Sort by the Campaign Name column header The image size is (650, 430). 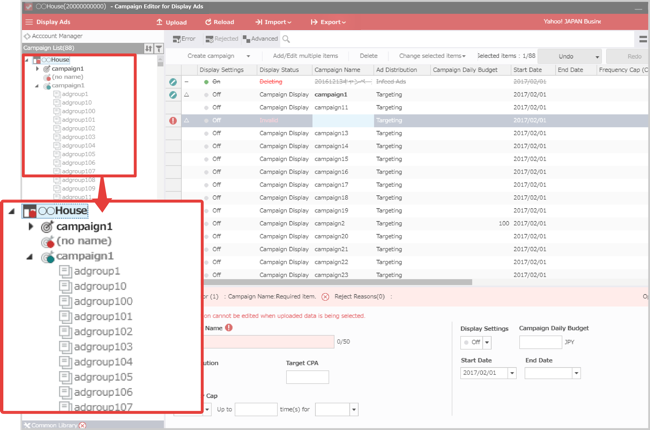(x=337, y=70)
